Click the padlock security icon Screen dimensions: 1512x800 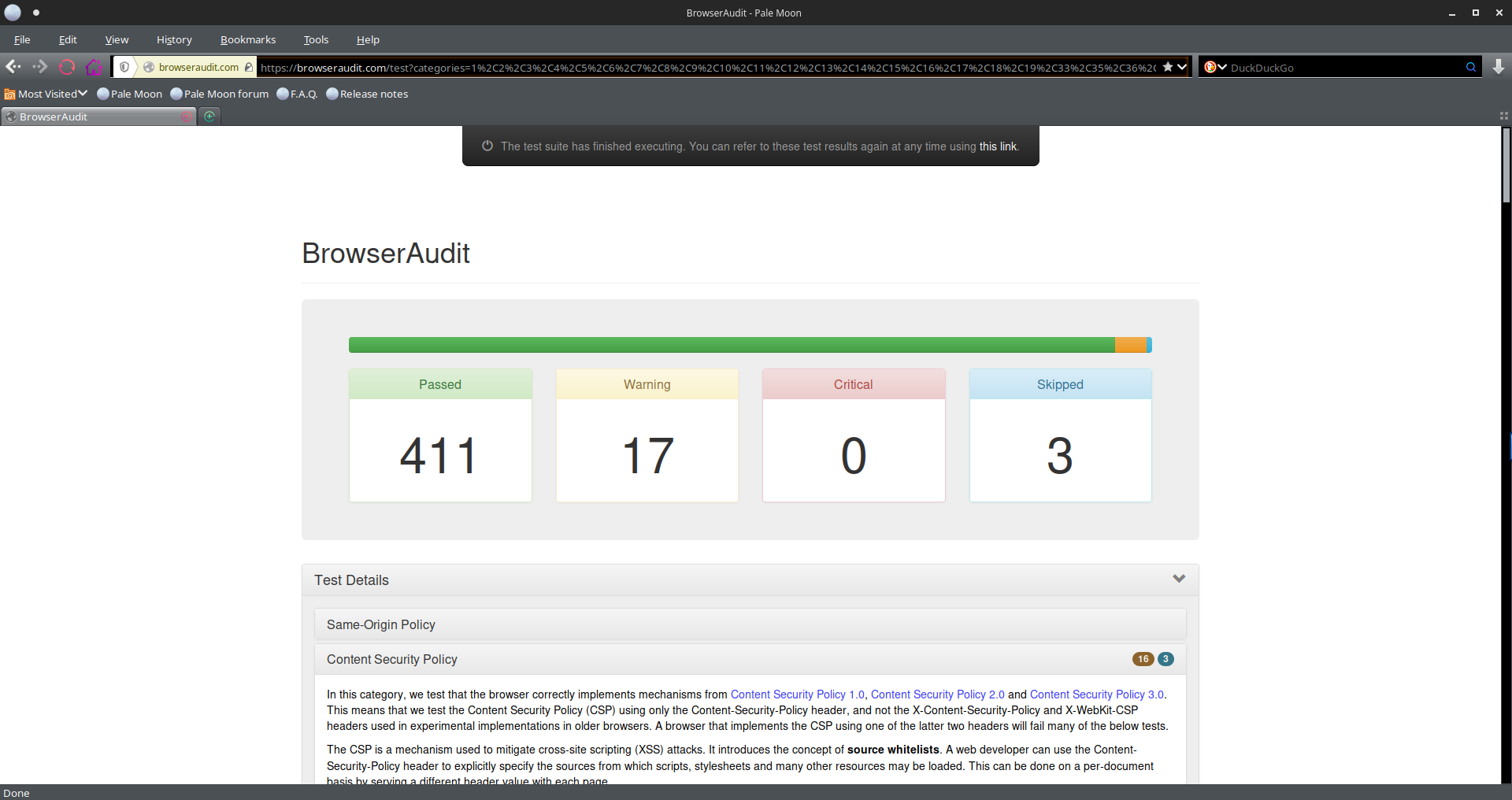249,67
